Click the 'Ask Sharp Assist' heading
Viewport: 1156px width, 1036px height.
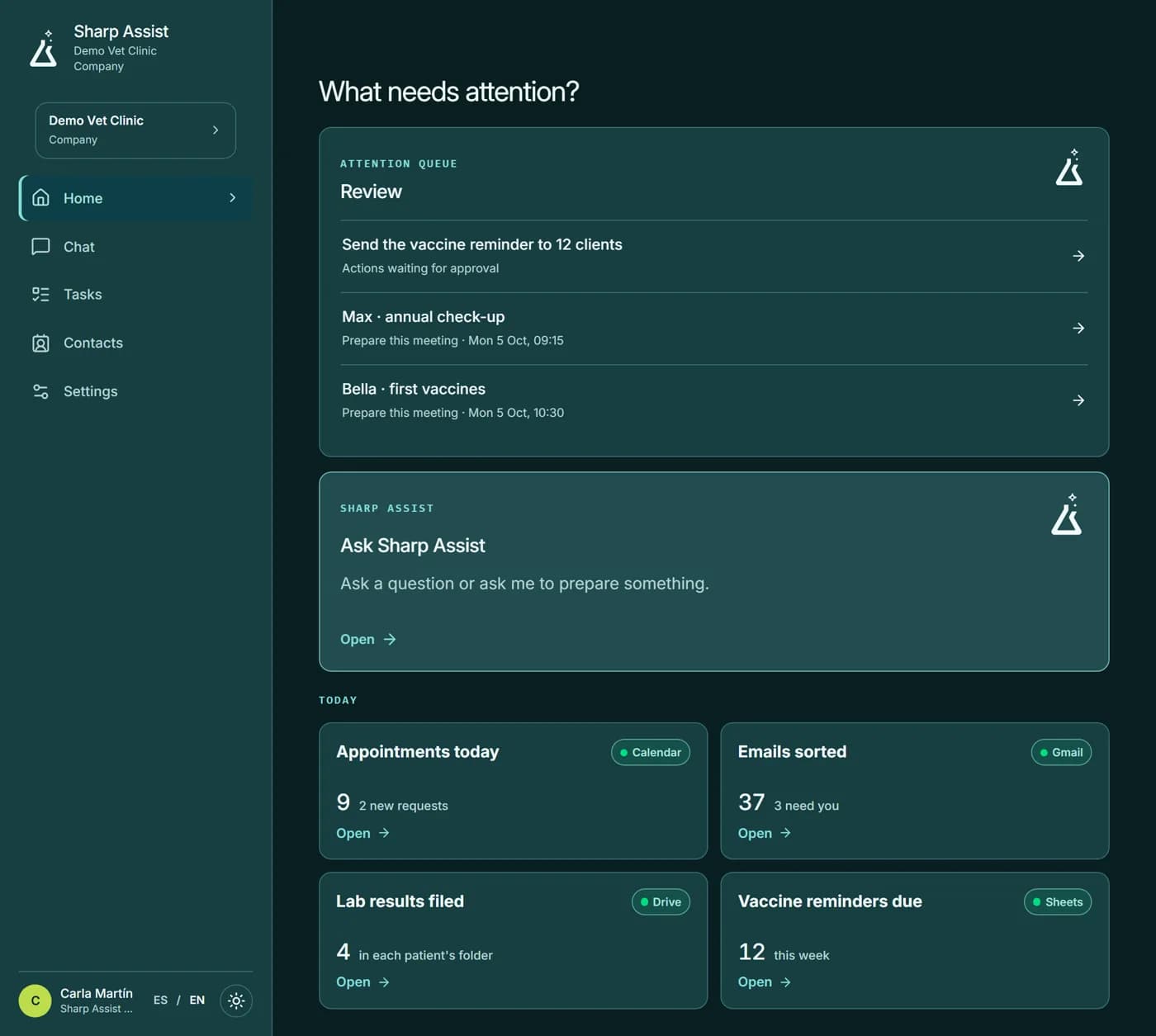coord(413,546)
